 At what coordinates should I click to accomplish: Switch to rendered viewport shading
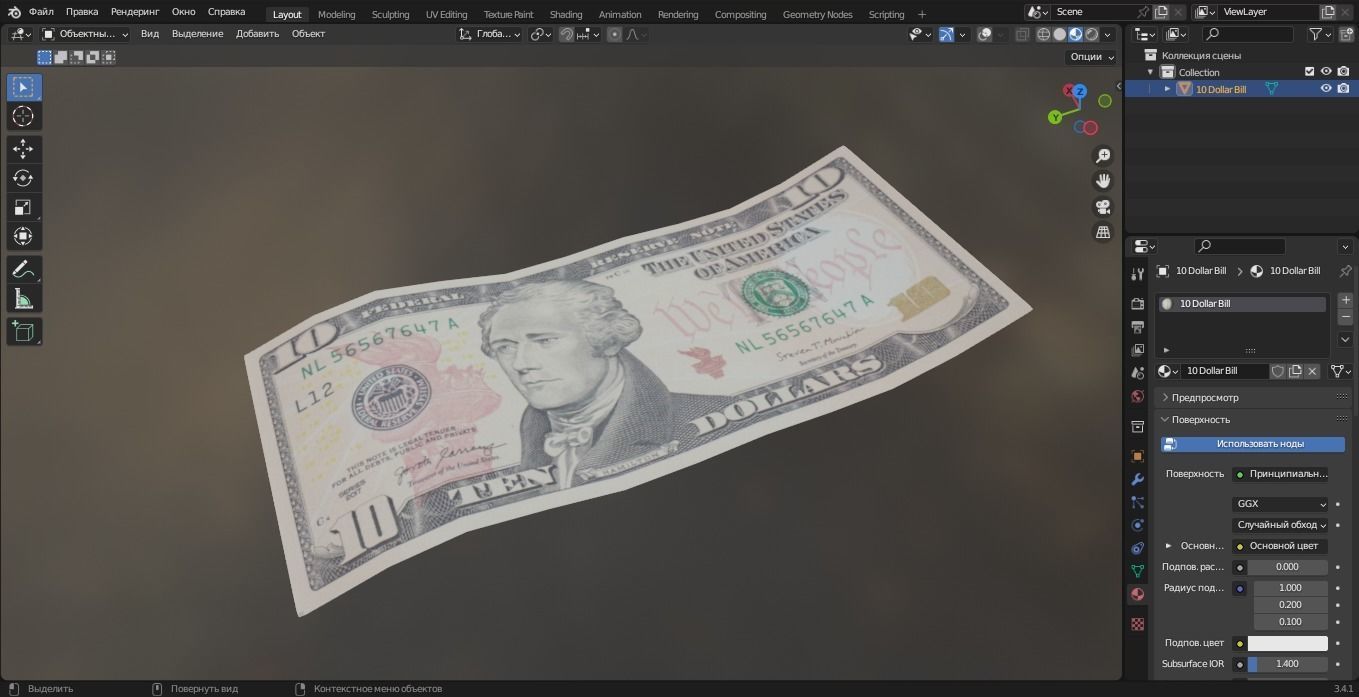1092,34
